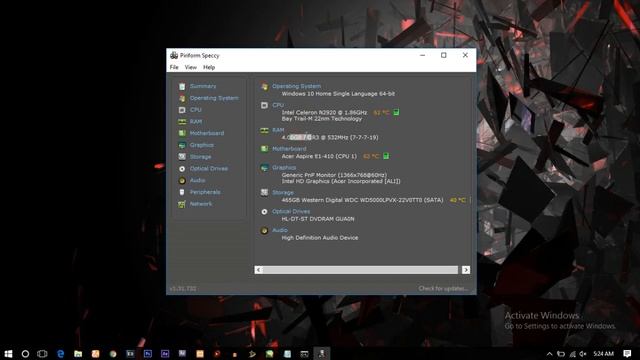The image size is (640, 360).
Task: Open Cortana search circle on taskbar
Action: (25, 354)
